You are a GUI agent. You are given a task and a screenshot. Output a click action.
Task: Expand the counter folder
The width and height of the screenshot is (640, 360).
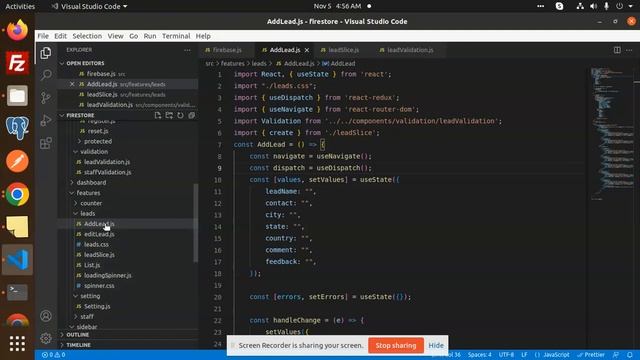(91, 203)
